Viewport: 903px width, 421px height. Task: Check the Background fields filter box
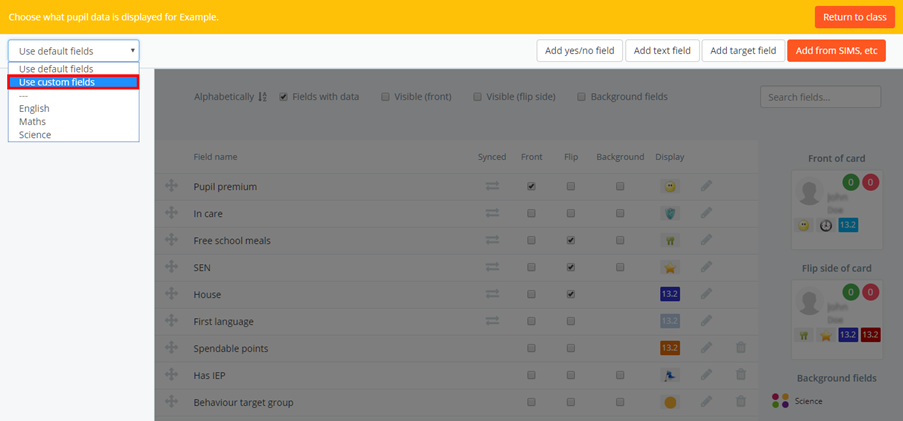(x=582, y=97)
